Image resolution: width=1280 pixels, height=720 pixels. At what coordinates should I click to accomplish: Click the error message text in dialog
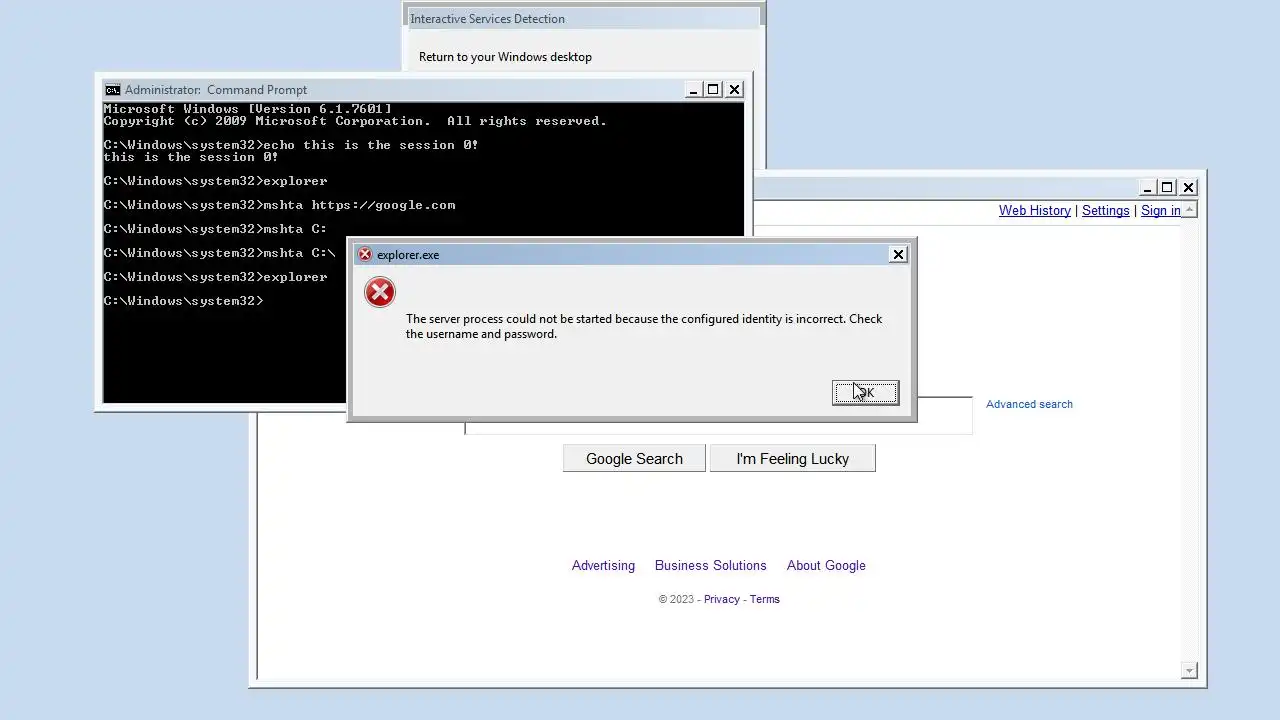pyautogui.click(x=644, y=327)
